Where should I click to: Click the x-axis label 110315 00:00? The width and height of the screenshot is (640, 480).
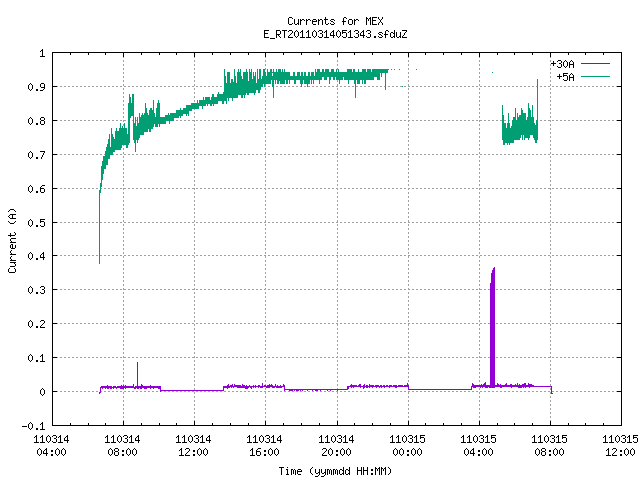(407, 446)
